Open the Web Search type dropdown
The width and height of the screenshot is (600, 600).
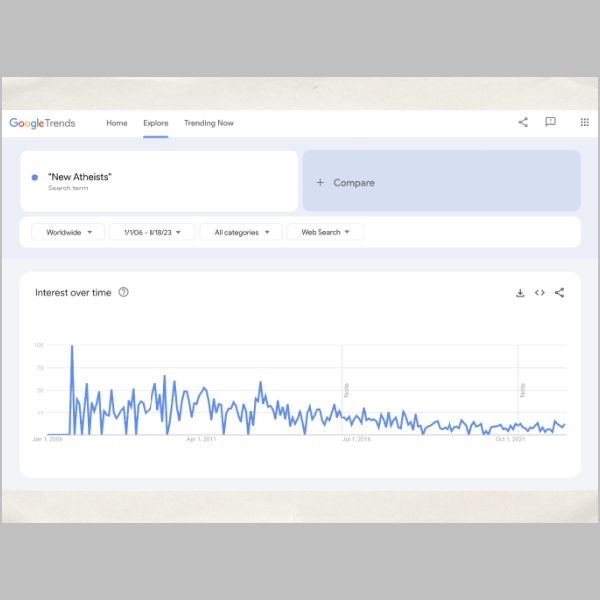325,232
